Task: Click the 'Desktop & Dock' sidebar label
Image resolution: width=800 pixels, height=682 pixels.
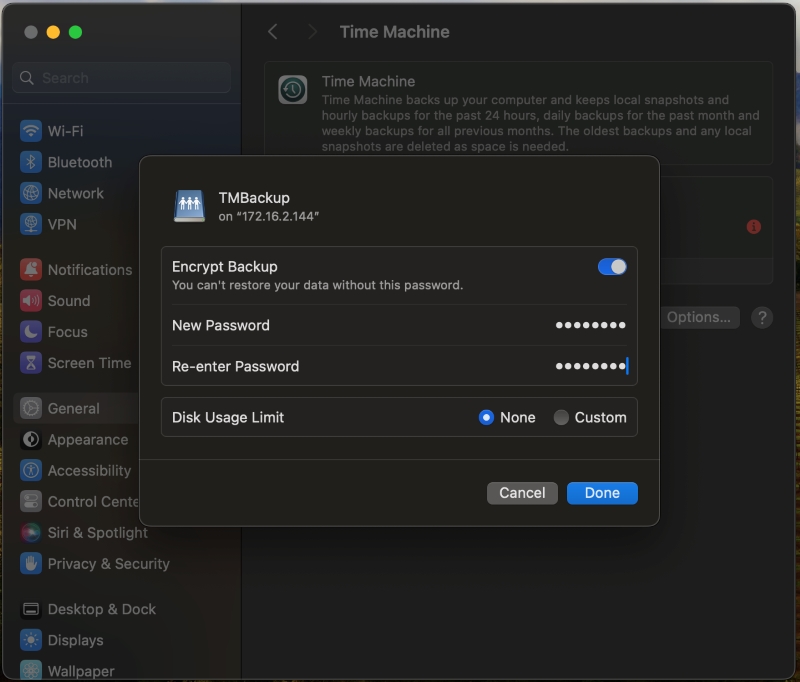Action: 102,609
